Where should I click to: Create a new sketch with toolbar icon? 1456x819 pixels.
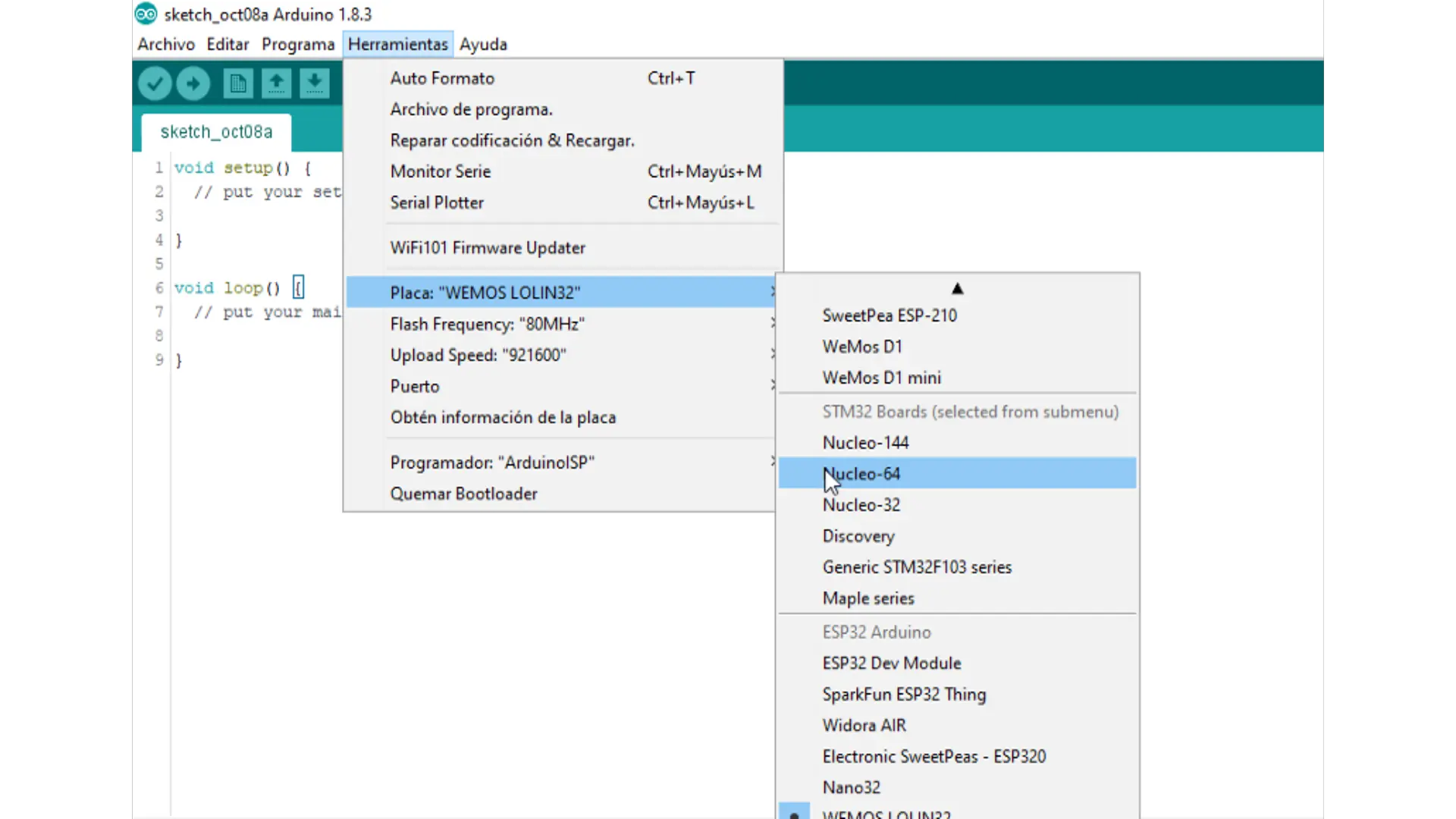pos(238,83)
